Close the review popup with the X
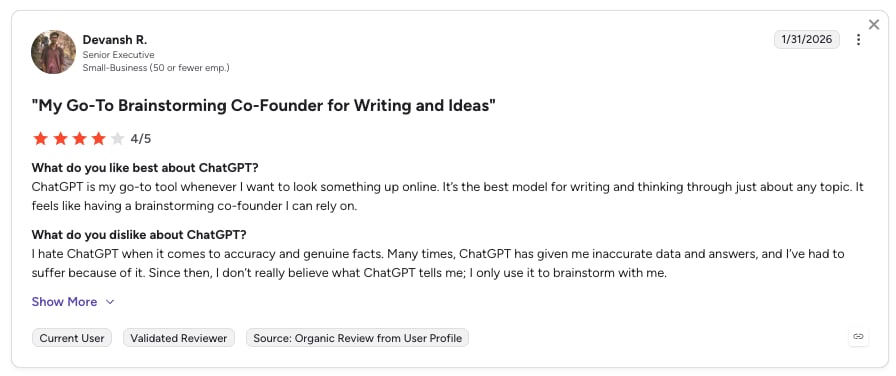Viewport: 896px width, 376px height. pyautogui.click(x=874, y=25)
